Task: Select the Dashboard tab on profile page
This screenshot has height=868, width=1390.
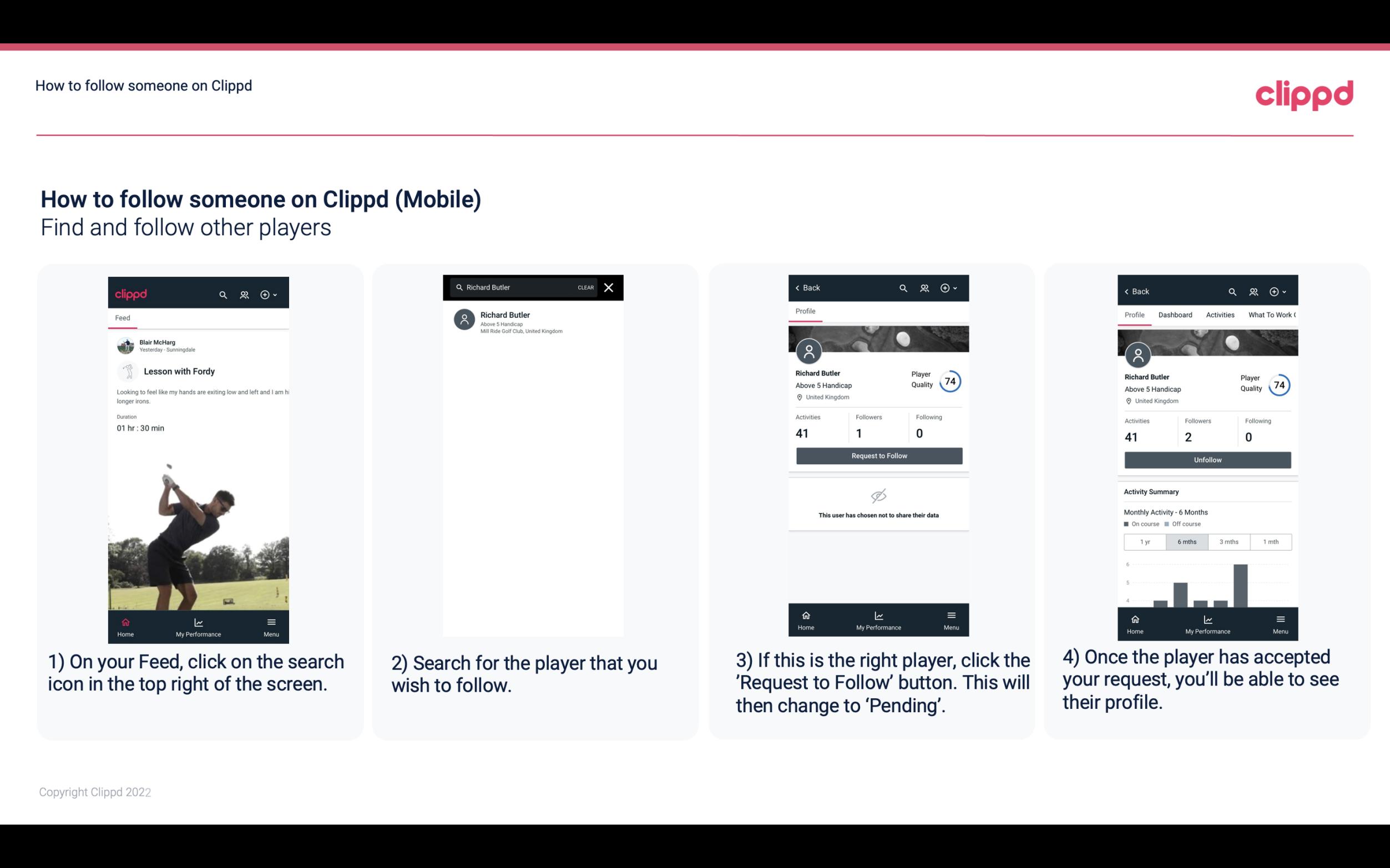Action: coord(1175,315)
